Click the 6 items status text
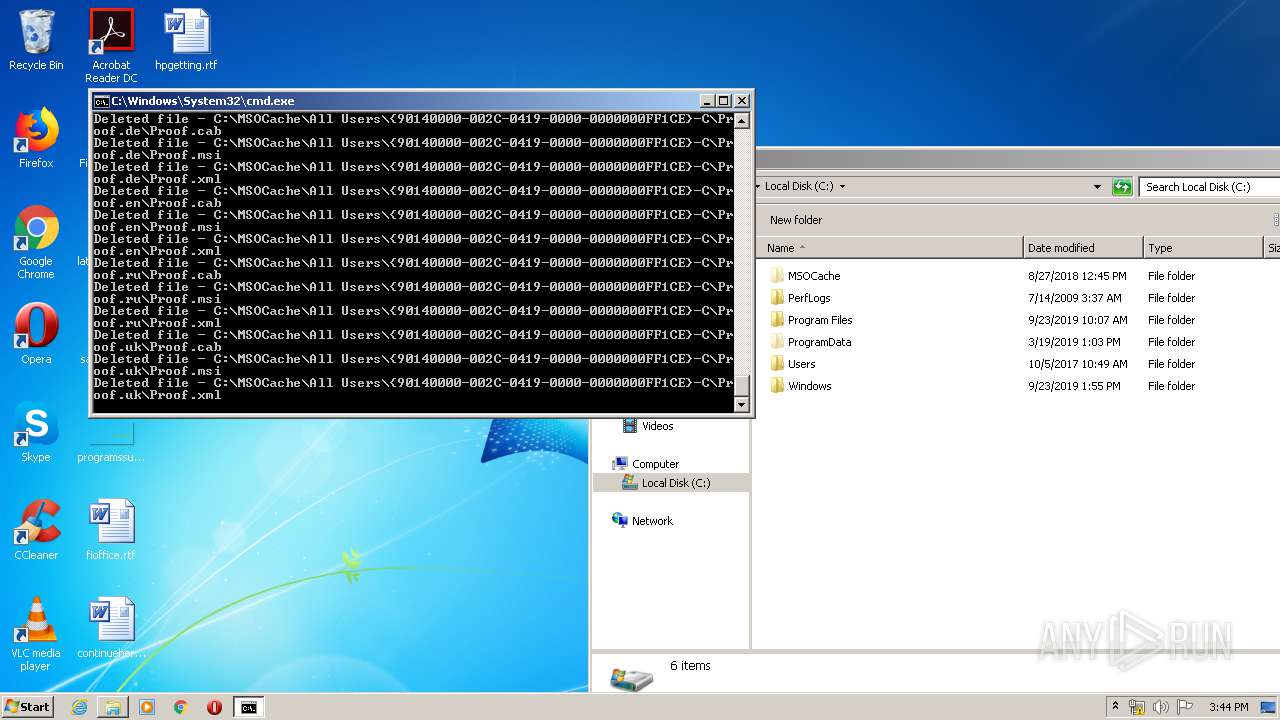 690,666
